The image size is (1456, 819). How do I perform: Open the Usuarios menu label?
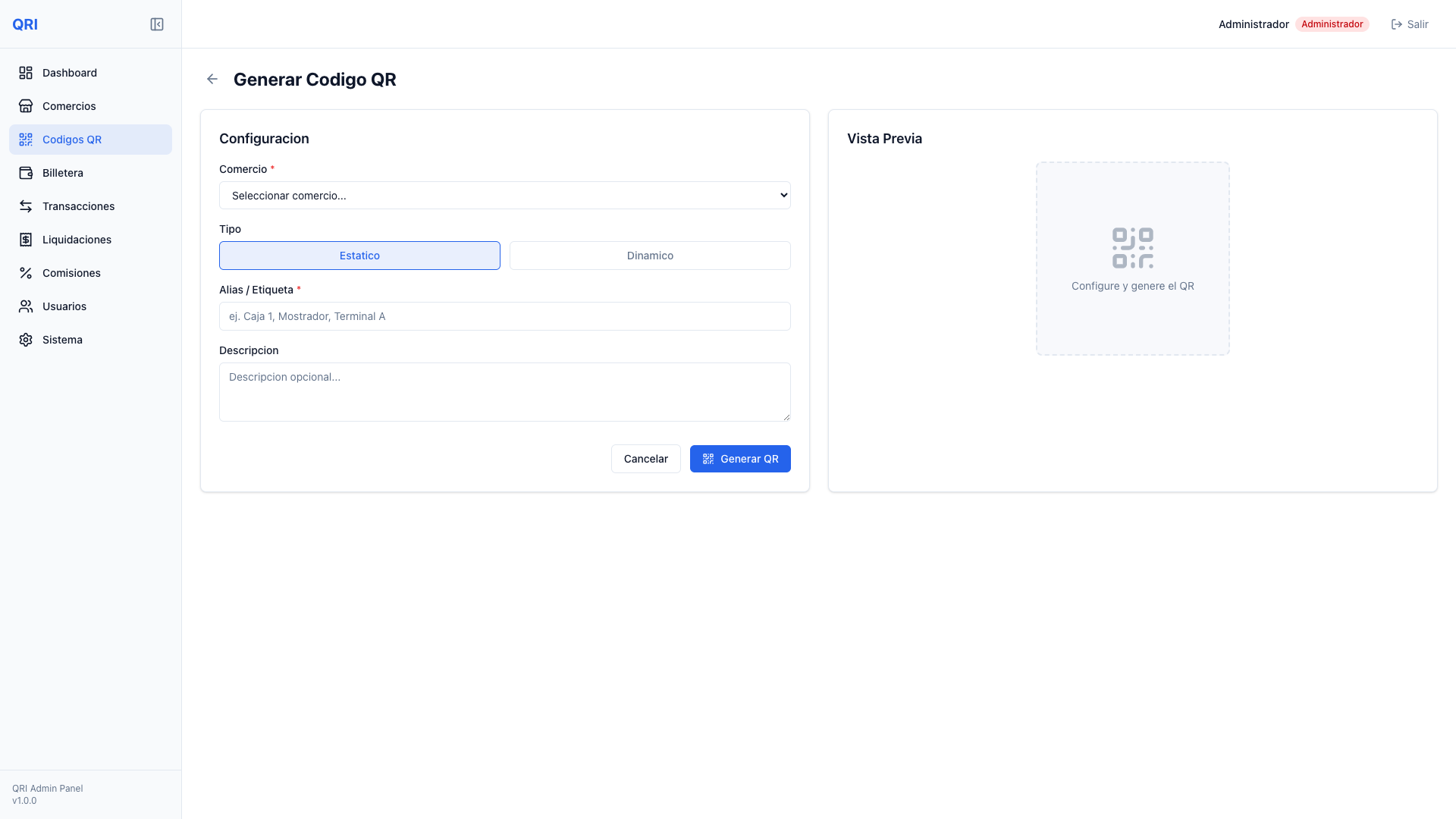point(64,306)
